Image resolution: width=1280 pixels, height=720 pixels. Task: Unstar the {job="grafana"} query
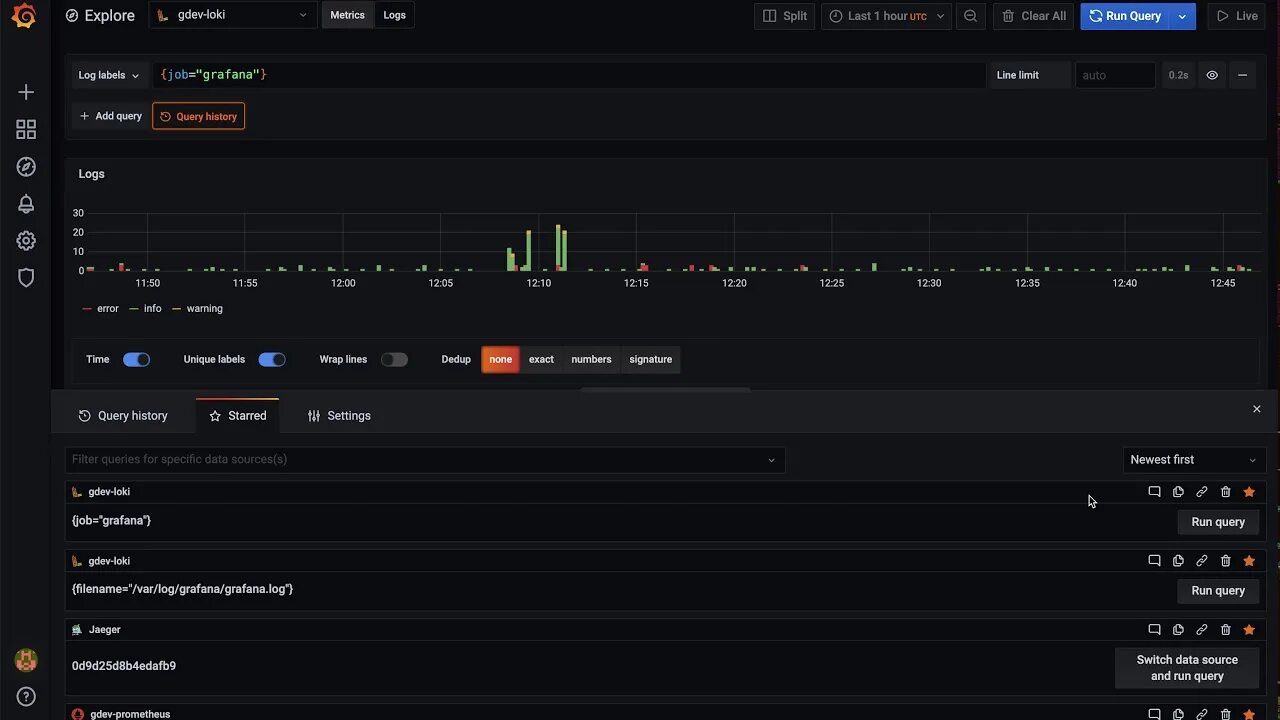click(x=1249, y=492)
